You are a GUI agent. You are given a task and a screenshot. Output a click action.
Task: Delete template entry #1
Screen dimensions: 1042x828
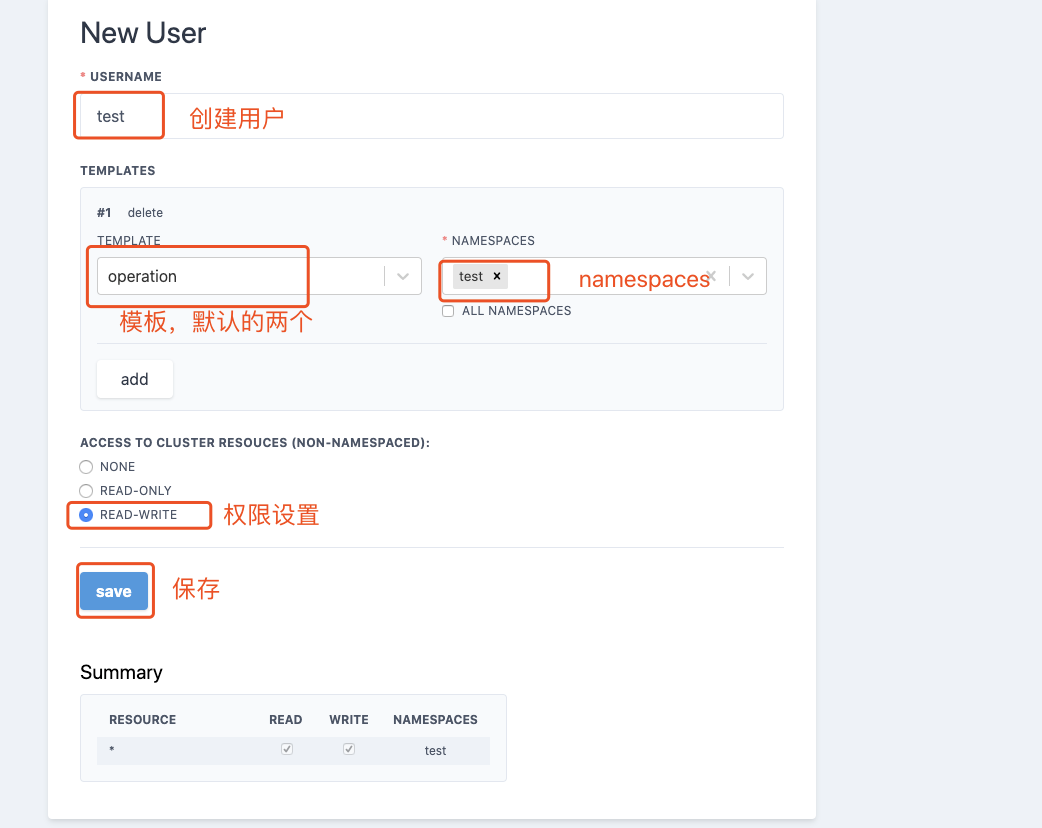(x=145, y=213)
